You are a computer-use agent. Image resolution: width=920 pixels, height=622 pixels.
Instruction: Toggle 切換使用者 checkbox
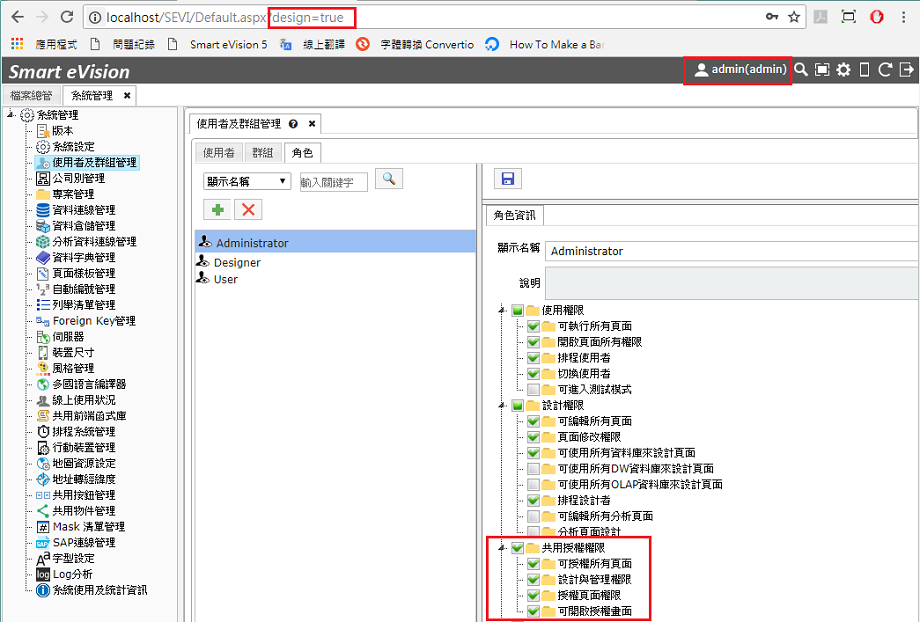coord(533,374)
